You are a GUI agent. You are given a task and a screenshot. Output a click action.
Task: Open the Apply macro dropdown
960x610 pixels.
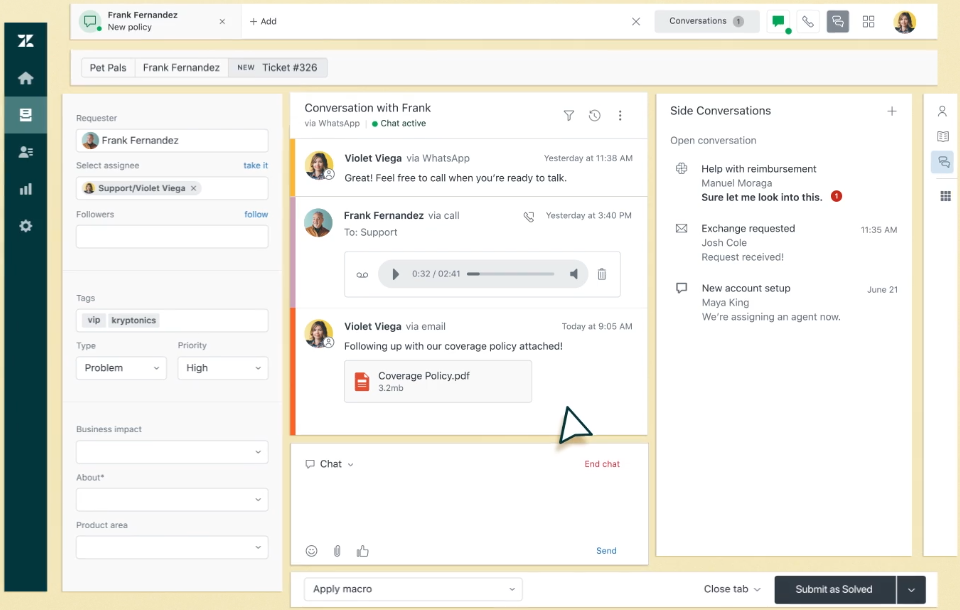412,589
